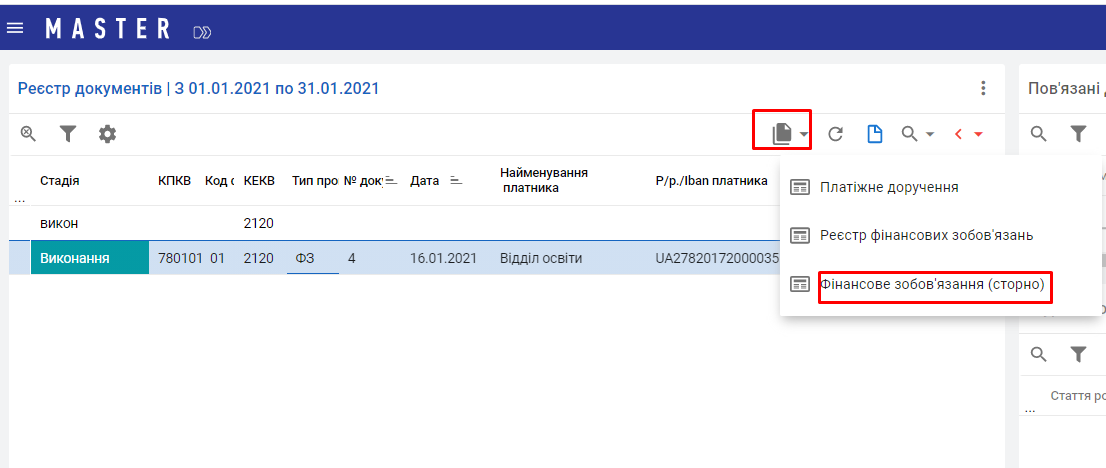Open the hamburger main menu

pyautogui.click(x=15, y=28)
